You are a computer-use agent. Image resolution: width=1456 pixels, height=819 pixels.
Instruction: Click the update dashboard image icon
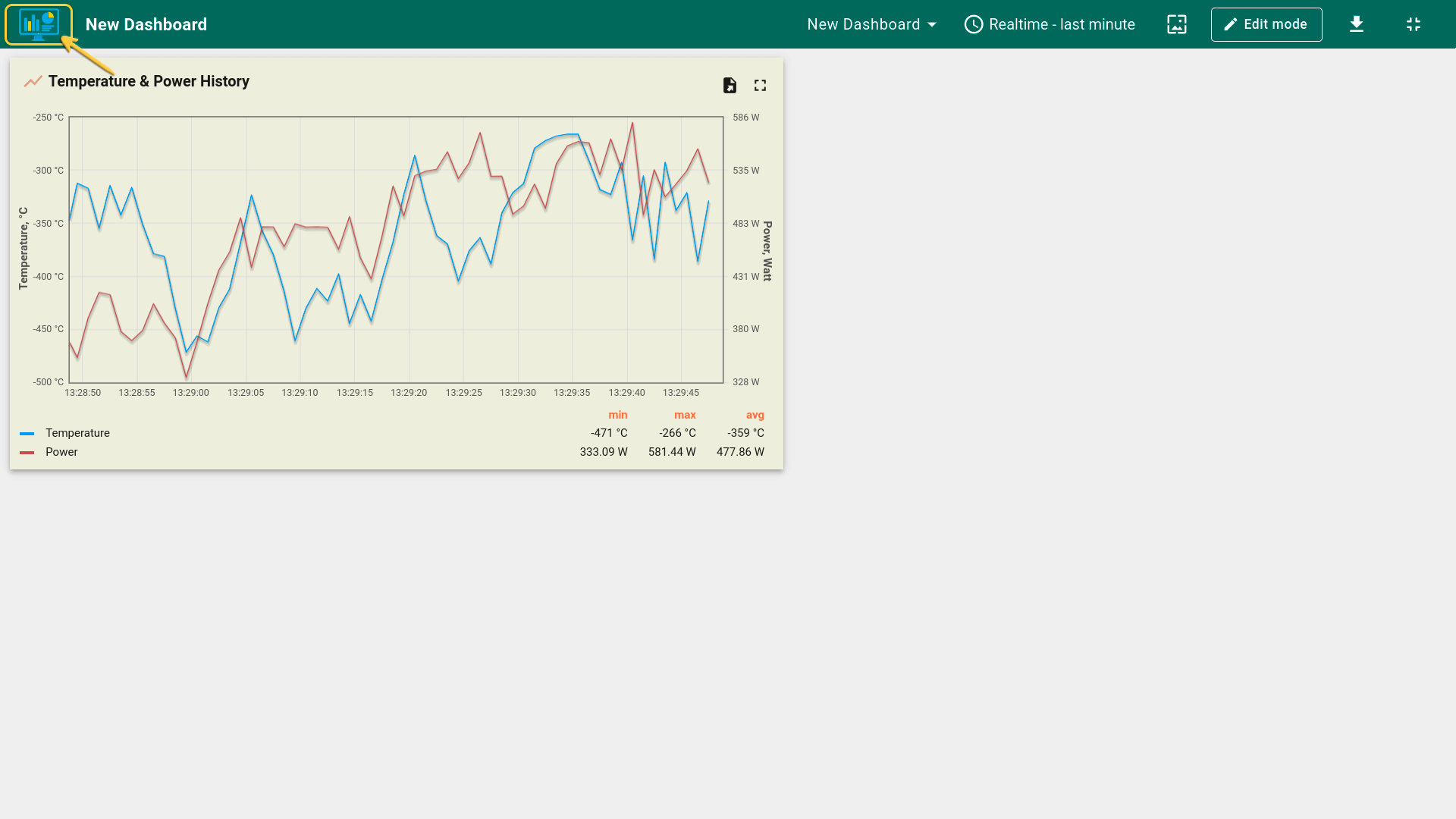pyautogui.click(x=1176, y=24)
